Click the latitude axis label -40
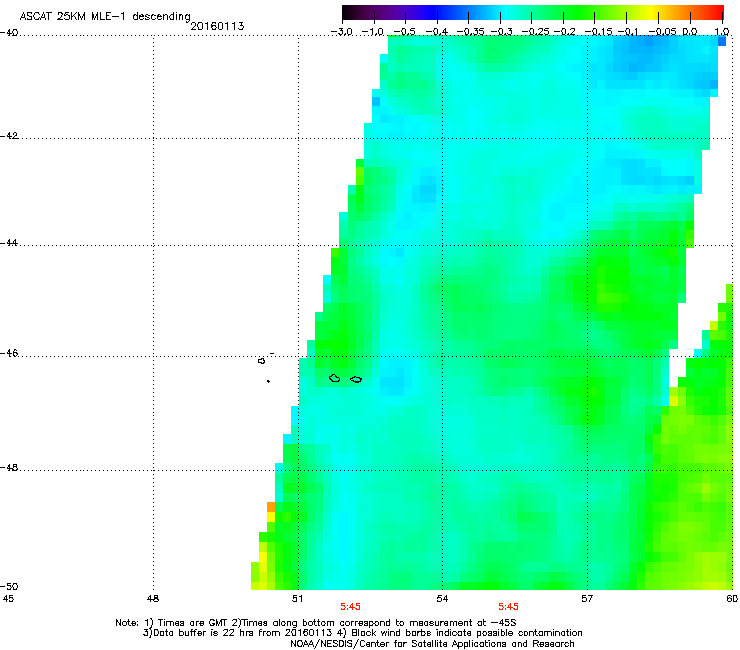740x650 pixels. pyautogui.click(x=9, y=33)
